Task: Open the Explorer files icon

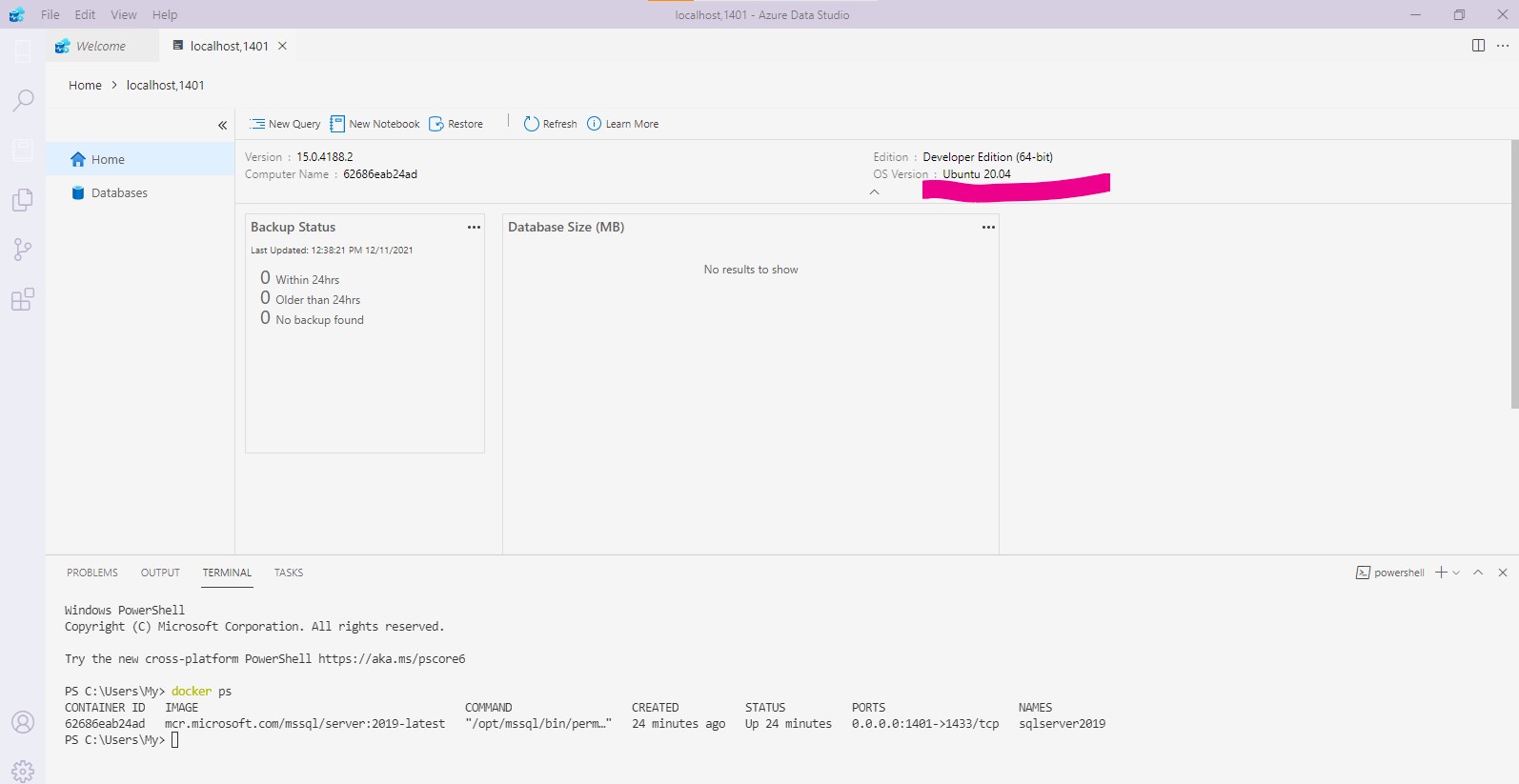Action: coord(23,200)
